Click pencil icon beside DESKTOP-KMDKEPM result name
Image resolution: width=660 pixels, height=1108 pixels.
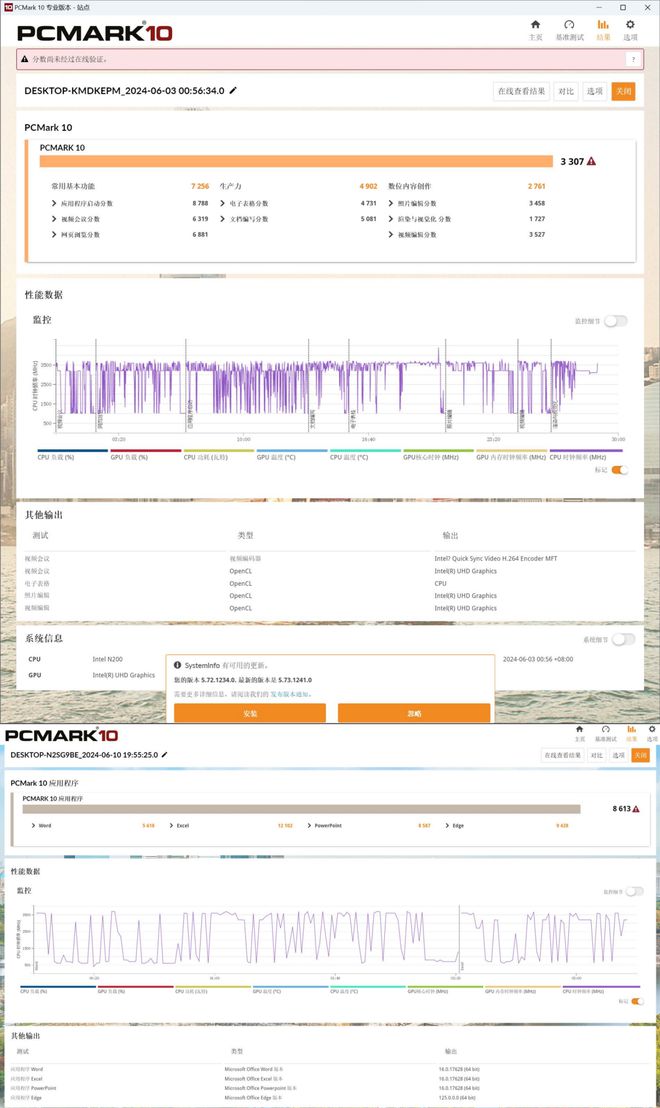233,90
